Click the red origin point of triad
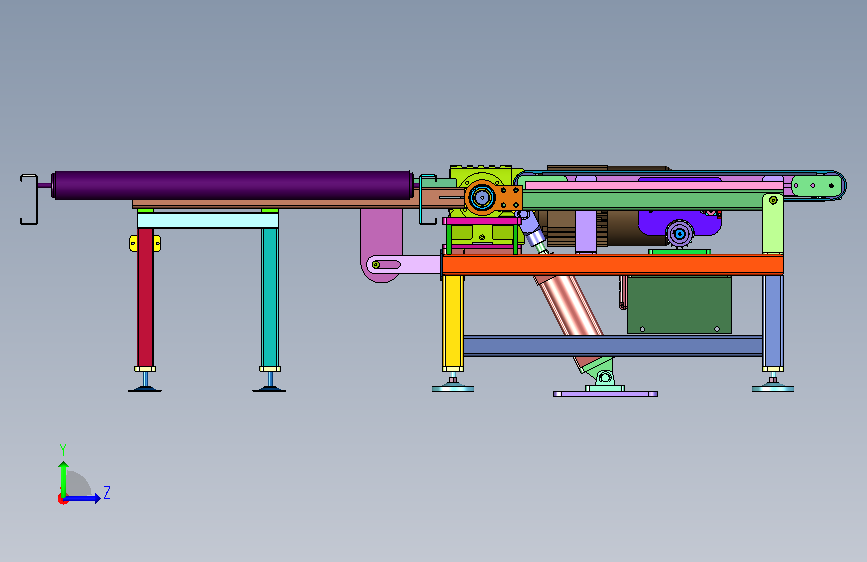This screenshot has width=867, height=562. pos(62,499)
